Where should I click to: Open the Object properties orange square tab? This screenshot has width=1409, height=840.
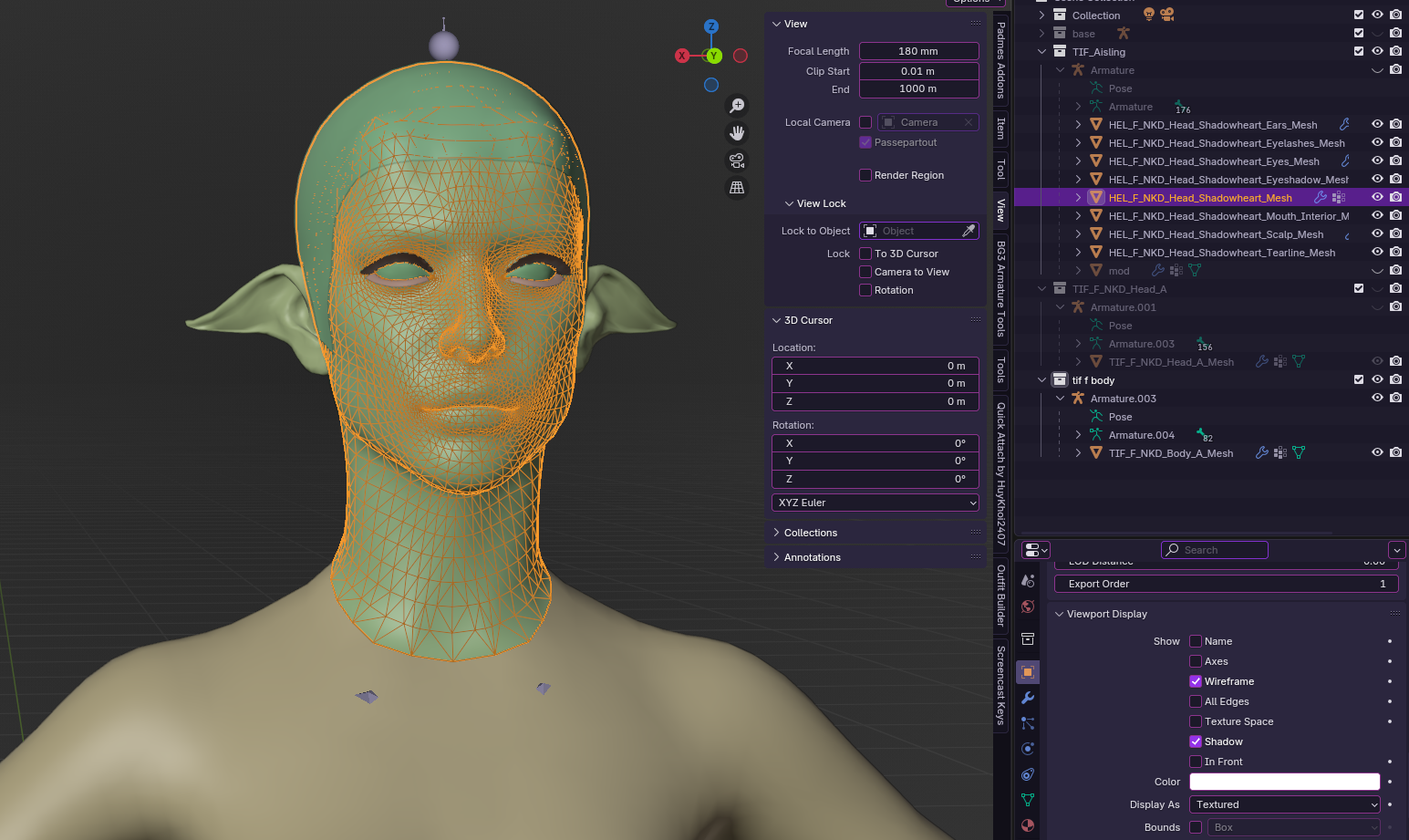(x=1028, y=672)
